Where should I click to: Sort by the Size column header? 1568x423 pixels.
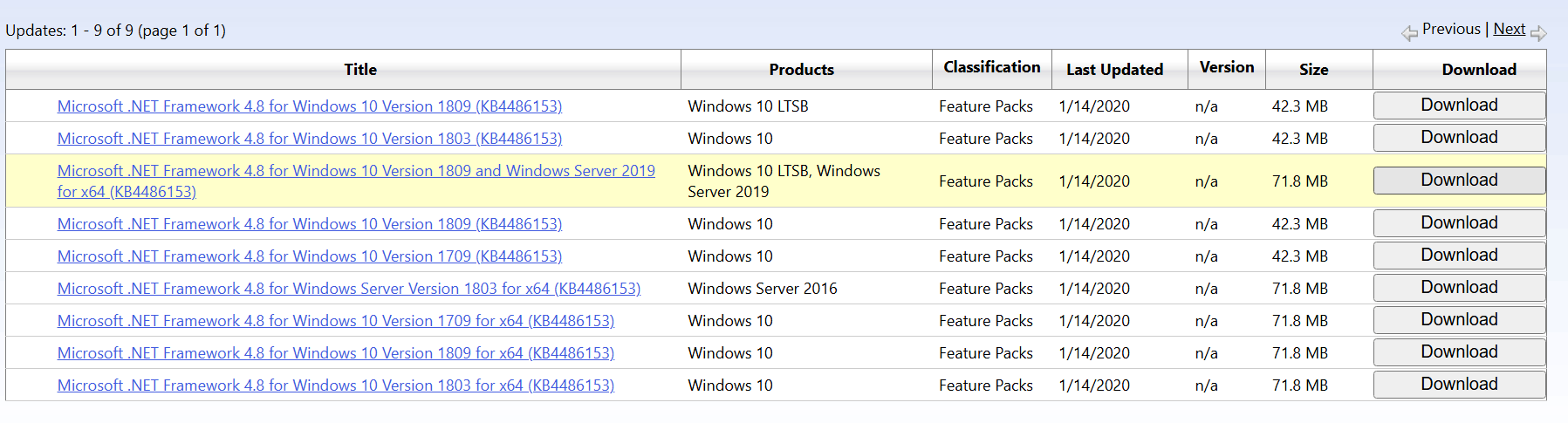click(1313, 69)
